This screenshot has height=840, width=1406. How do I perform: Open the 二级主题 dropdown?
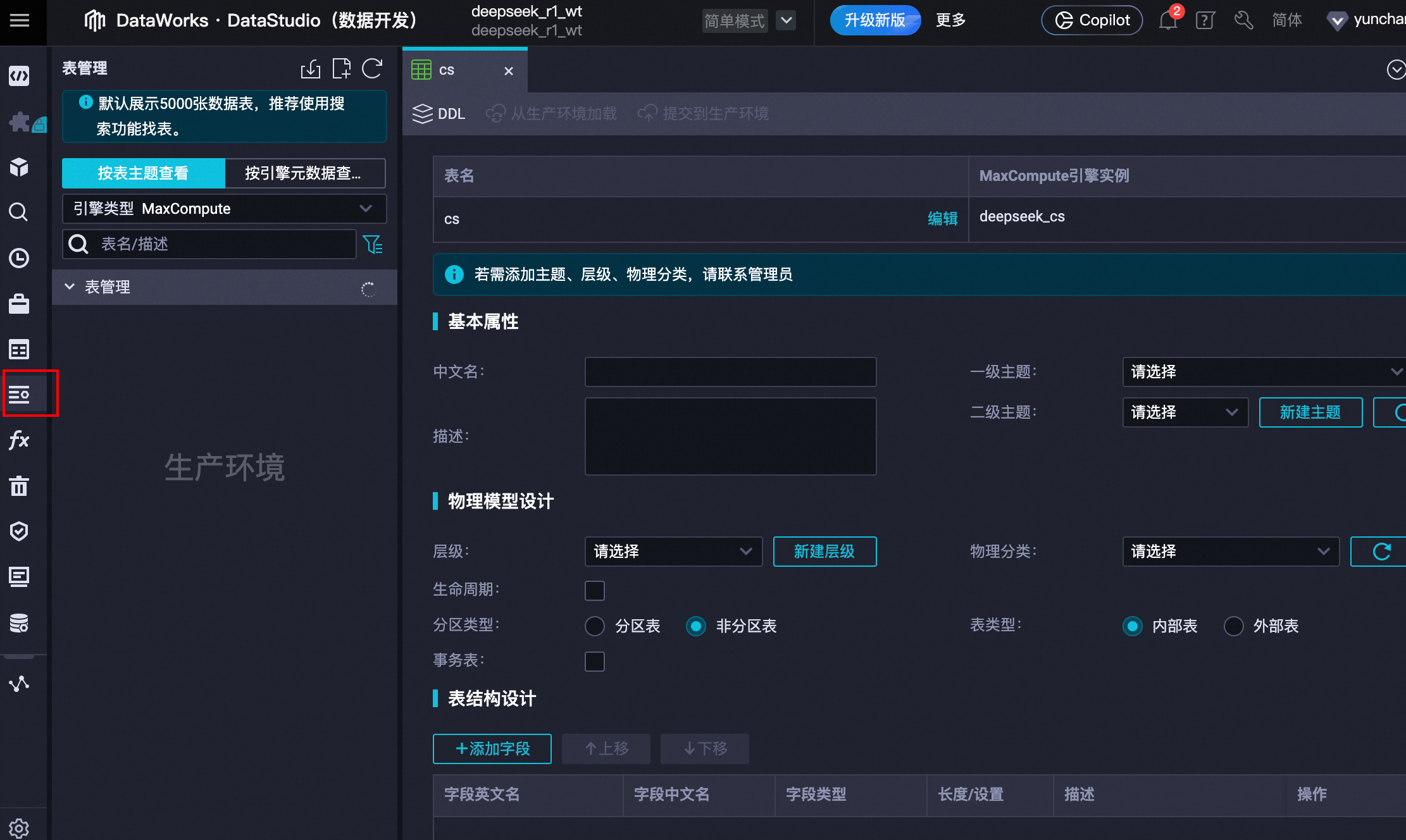tap(1185, 412)
